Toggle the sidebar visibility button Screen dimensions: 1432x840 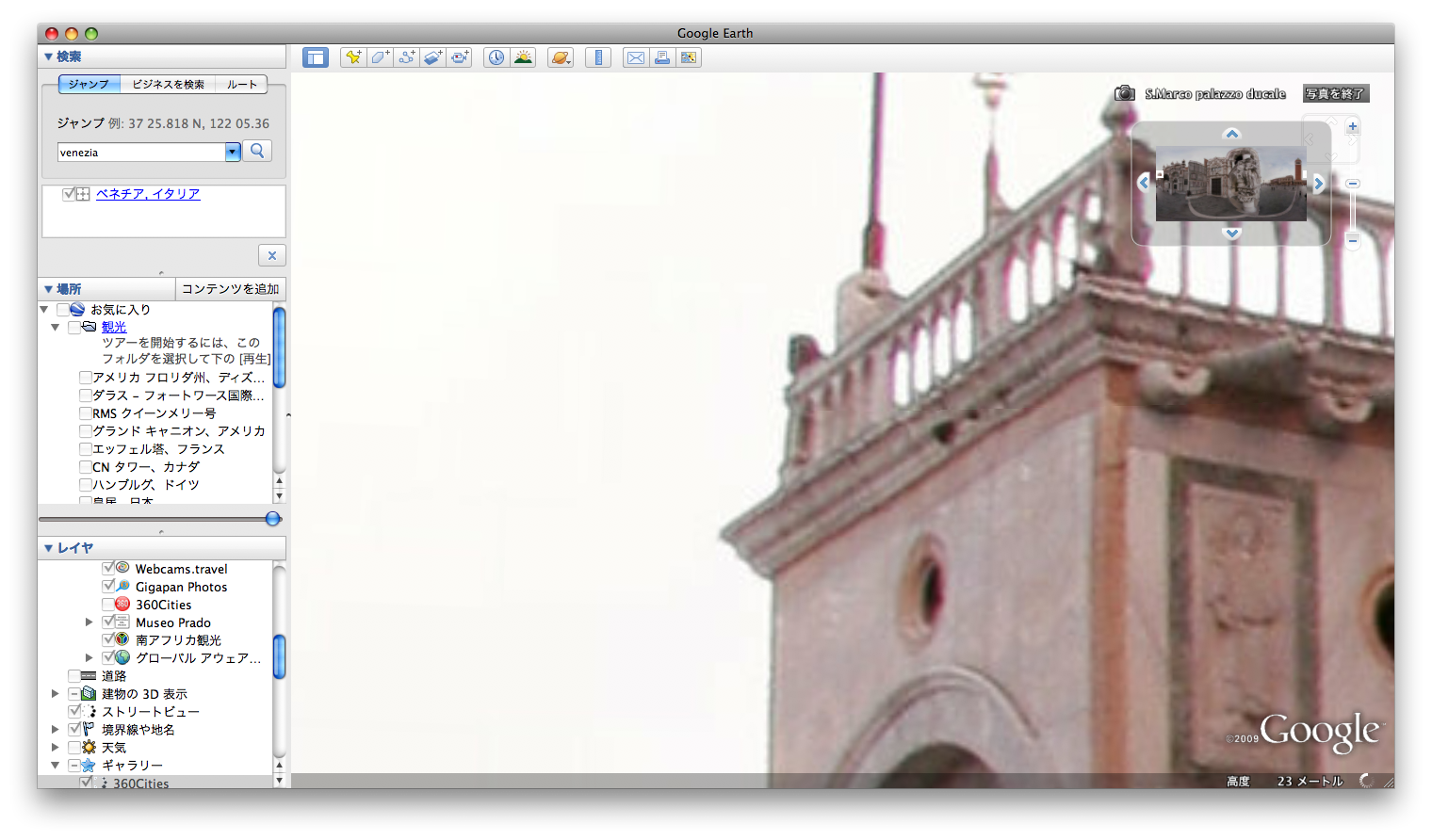[316, 57]
